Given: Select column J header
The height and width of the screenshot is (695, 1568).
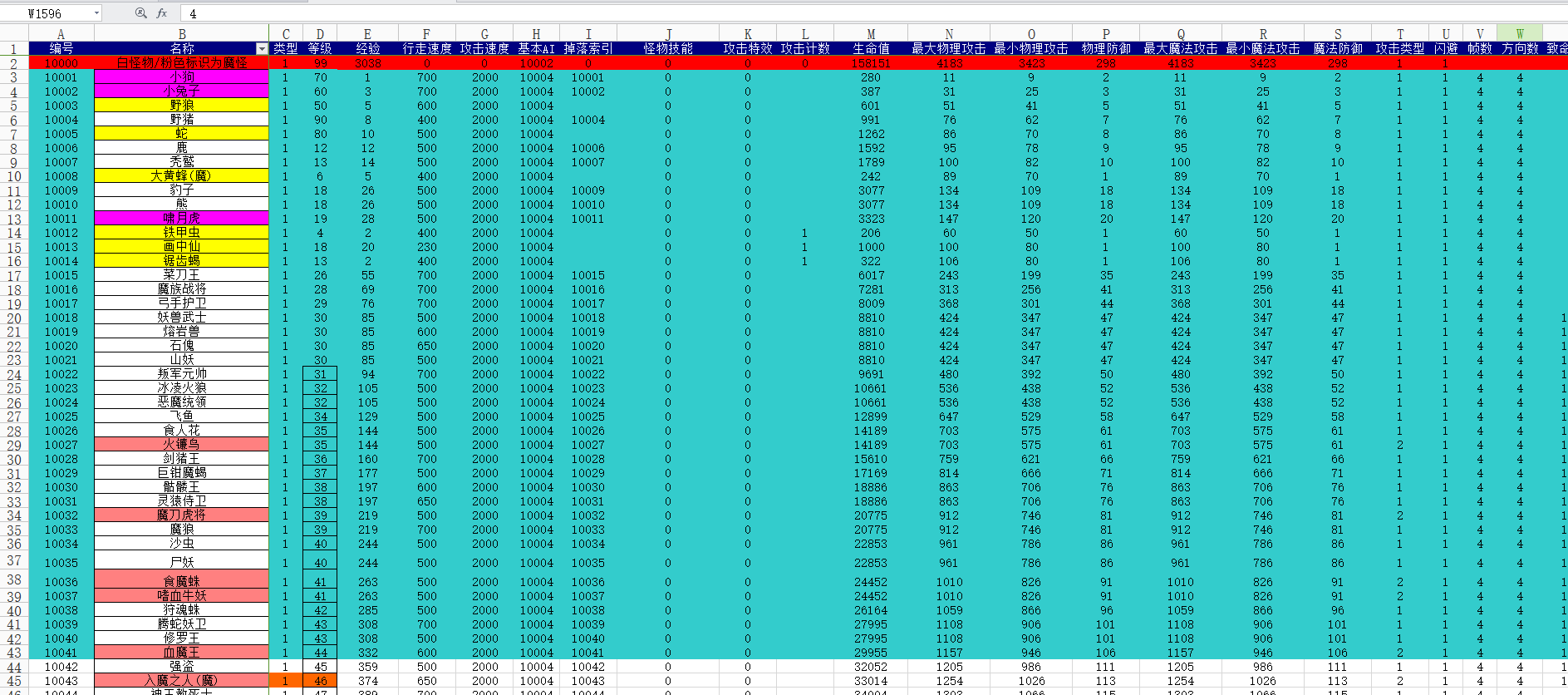Looking at the screenshot, I should pyautogui.click(x=668, y=34).
